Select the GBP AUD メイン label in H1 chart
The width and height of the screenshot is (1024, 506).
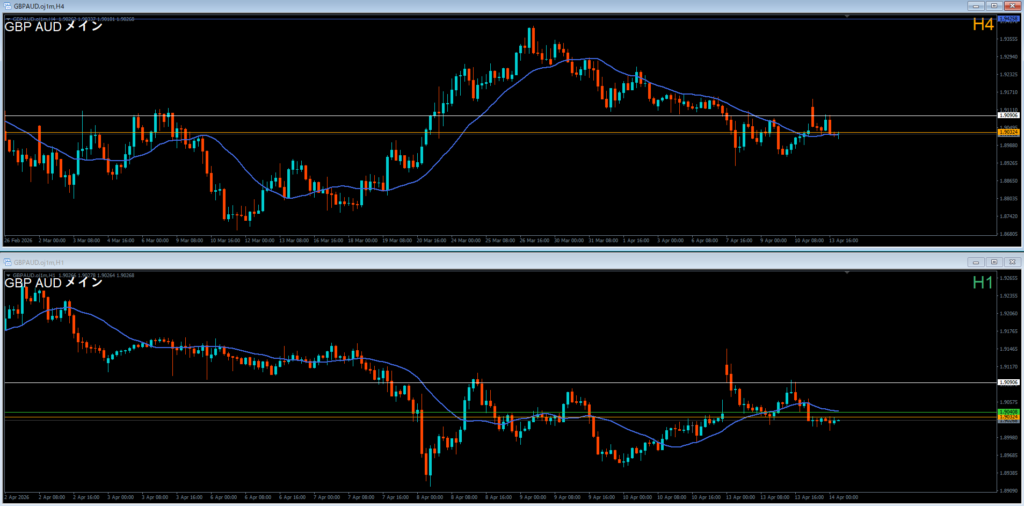coord(54,282)
